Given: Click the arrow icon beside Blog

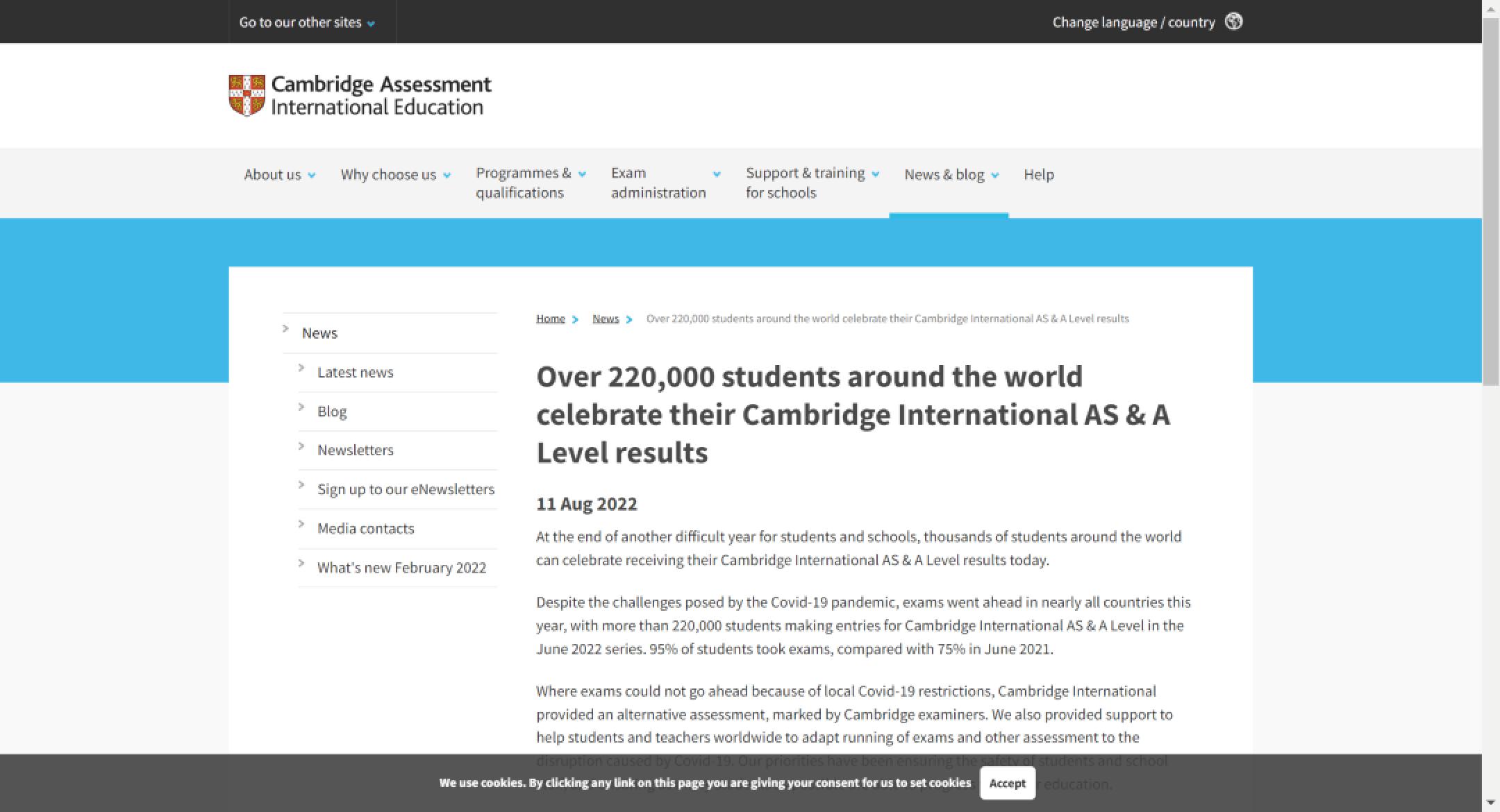Looking at the screenshot, I should (x=301, y=407).
